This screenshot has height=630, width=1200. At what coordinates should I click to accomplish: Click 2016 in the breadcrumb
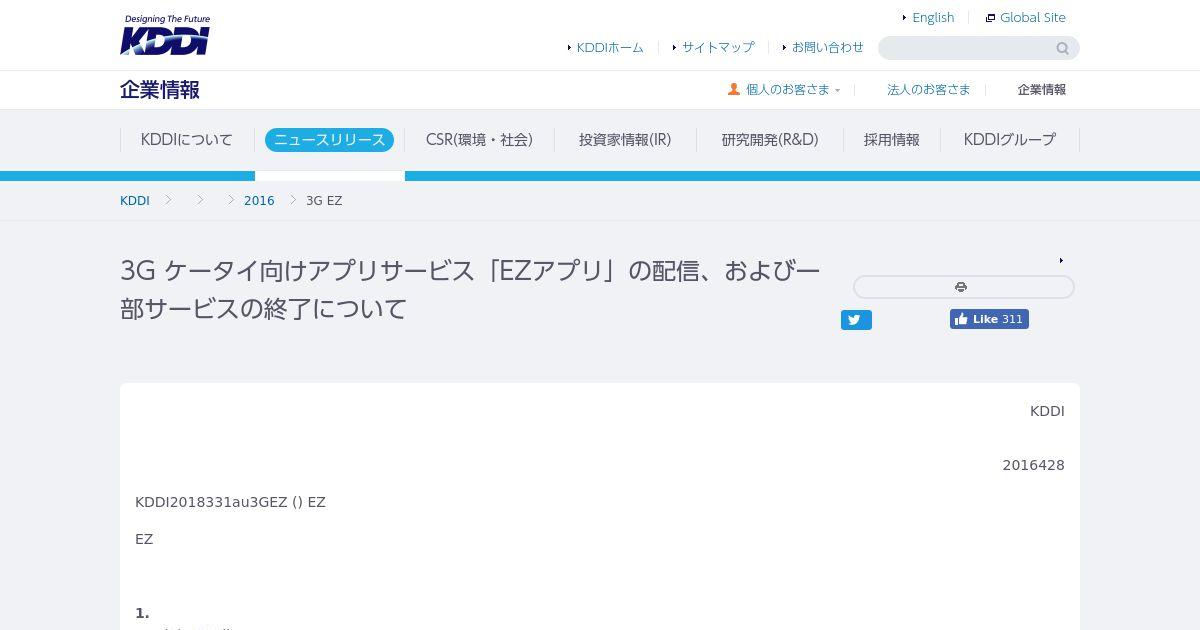(259, 201)
